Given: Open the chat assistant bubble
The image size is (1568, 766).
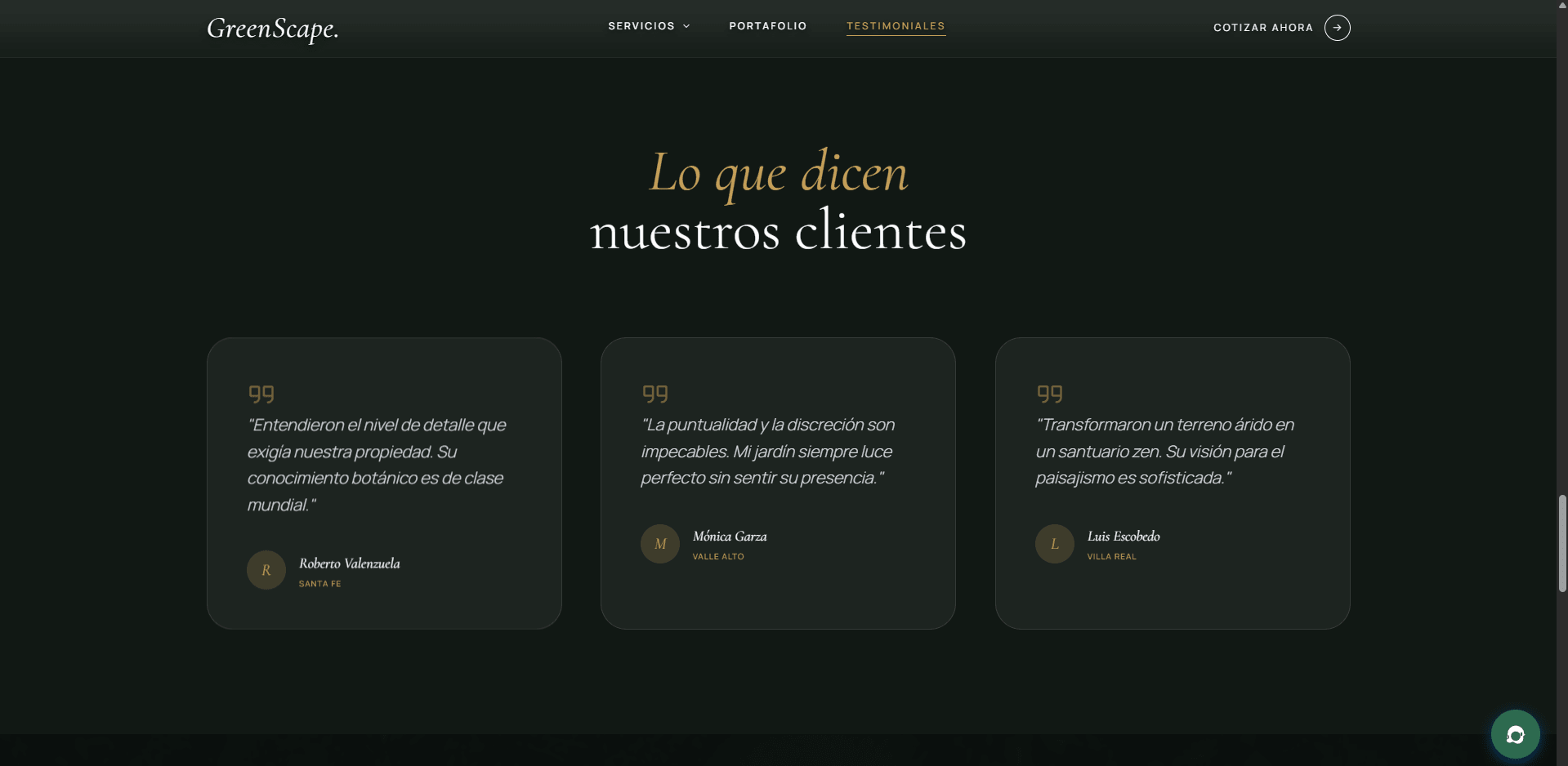Looking at the screenshot, I should [x=1514, y=733].
